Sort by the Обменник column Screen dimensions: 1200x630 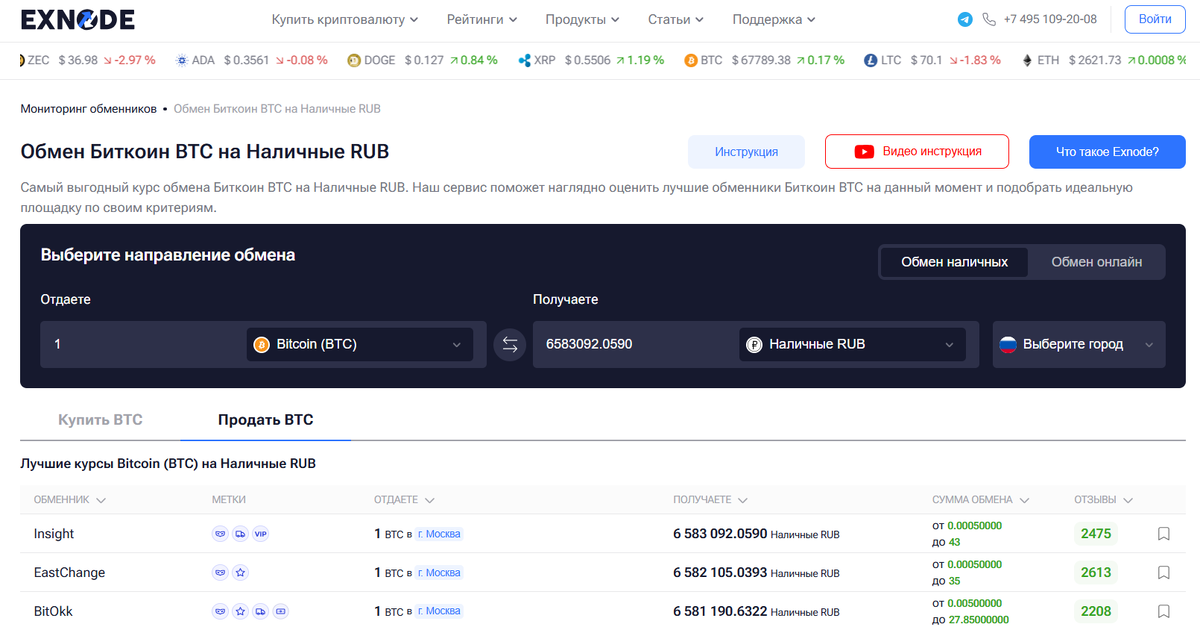[x=70, y=500]
